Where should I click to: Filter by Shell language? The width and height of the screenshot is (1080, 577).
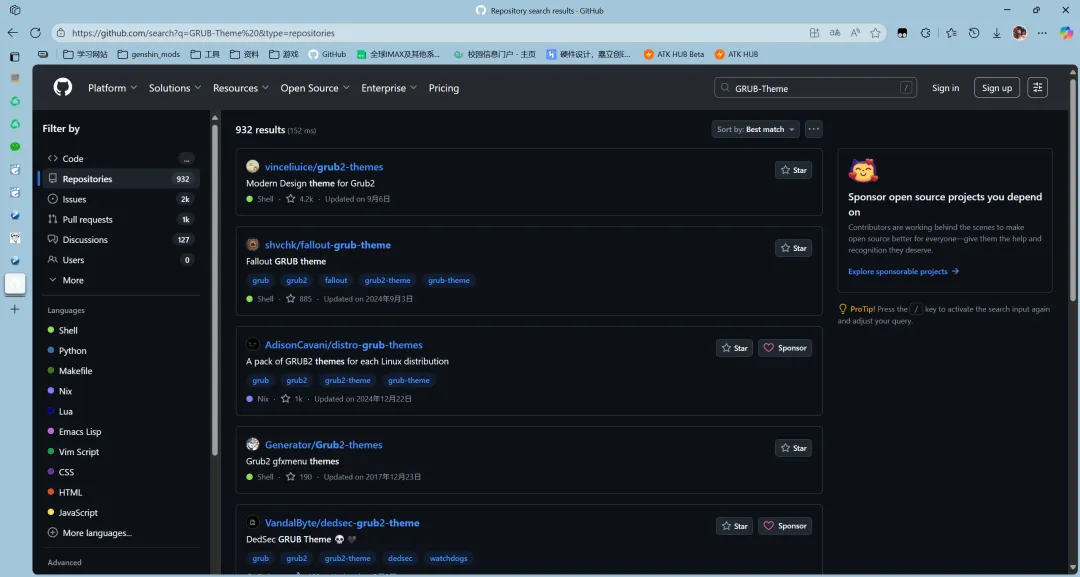coord(68,330)
